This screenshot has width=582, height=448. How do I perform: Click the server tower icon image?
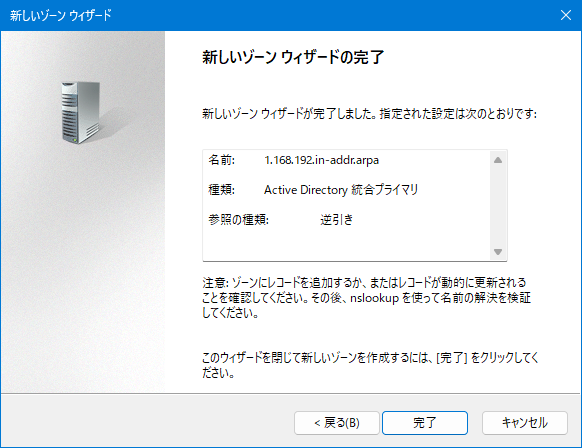(81, 112)
